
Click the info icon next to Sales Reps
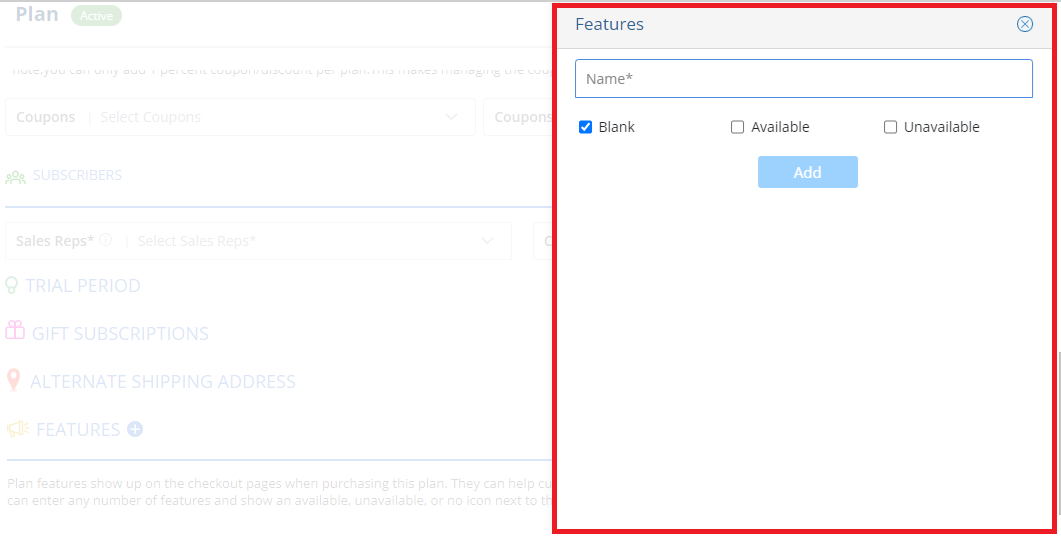(106, 239)
